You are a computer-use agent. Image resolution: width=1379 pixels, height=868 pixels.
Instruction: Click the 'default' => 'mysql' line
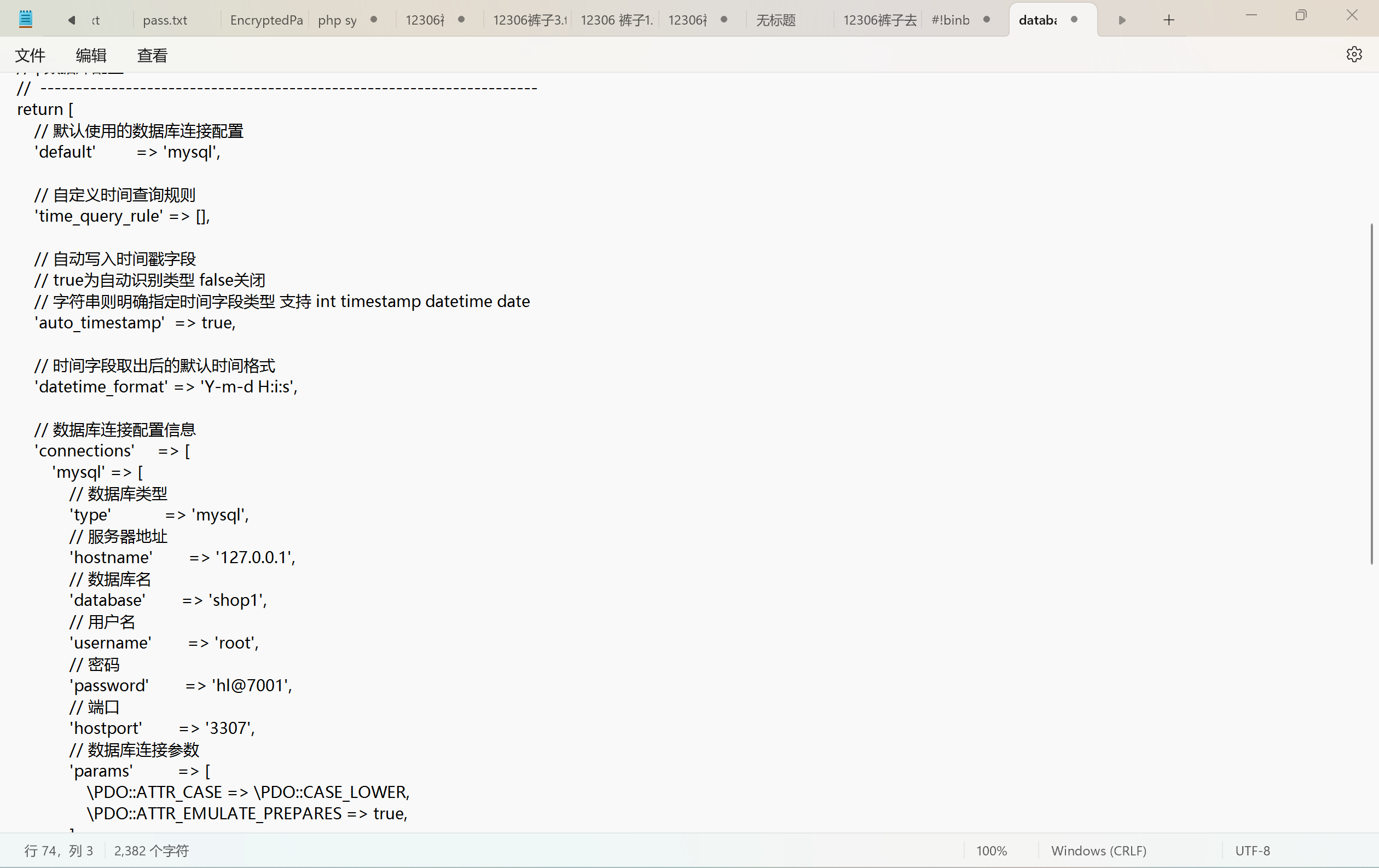point(127,152)
